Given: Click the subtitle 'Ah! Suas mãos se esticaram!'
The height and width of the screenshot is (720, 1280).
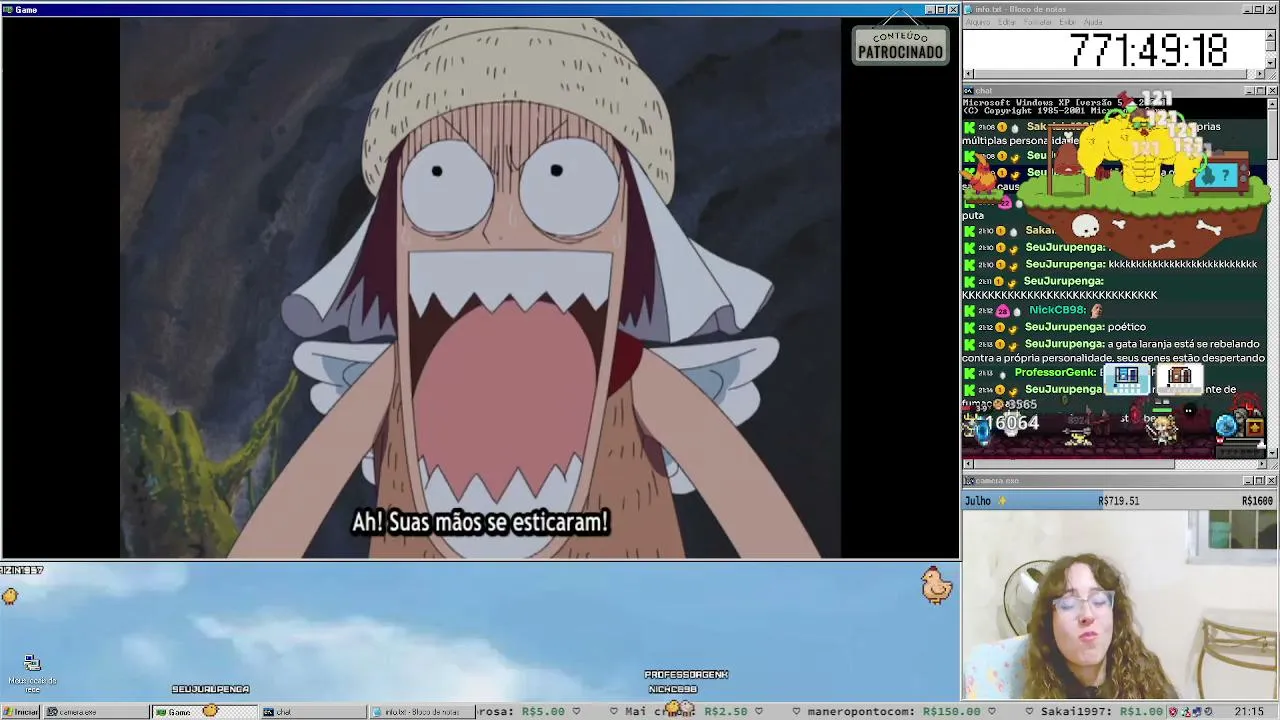Looking at the screenshot, I should (480, 523).
